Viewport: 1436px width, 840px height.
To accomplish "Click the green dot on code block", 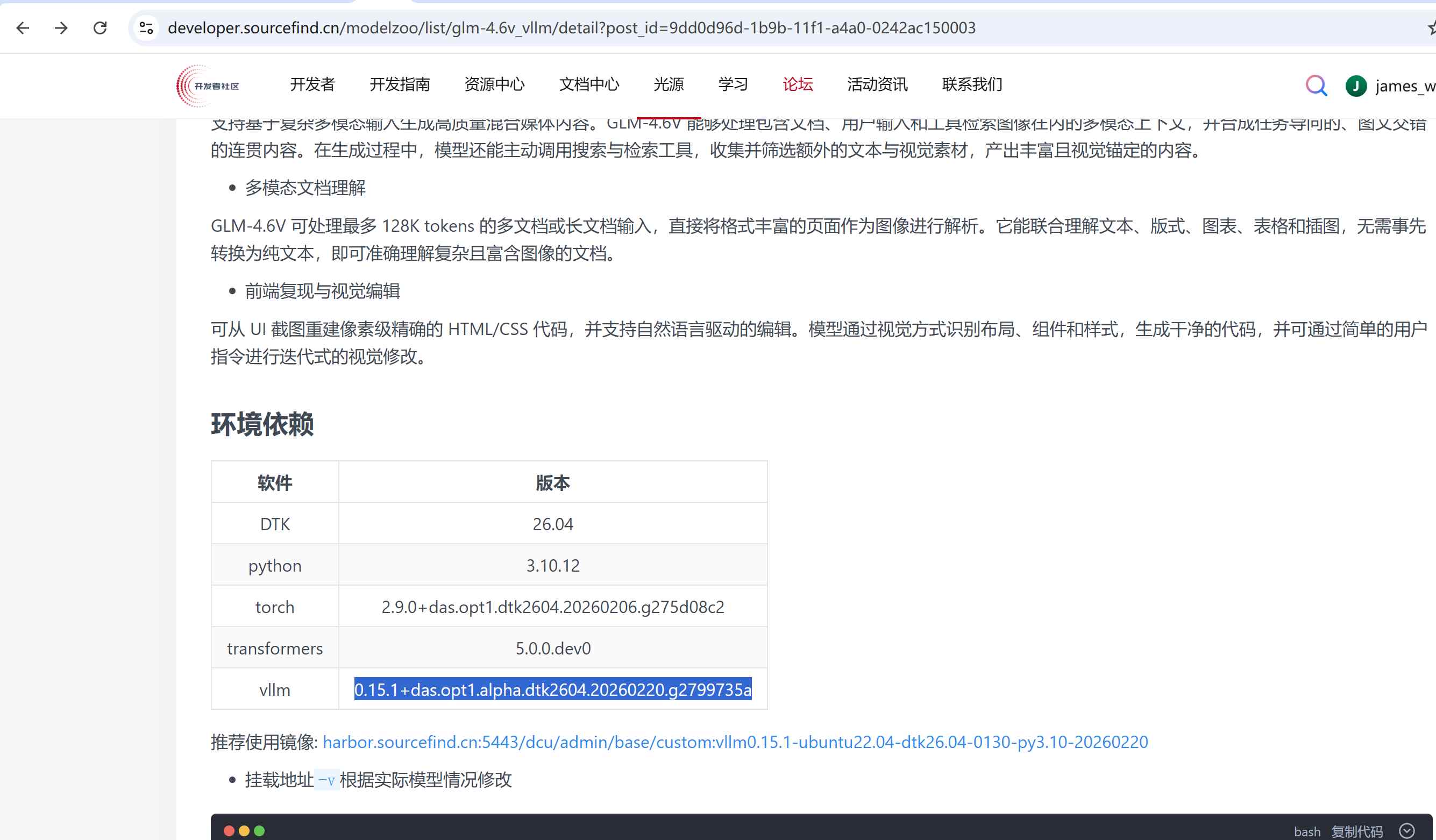I will [x=259, y=830].
